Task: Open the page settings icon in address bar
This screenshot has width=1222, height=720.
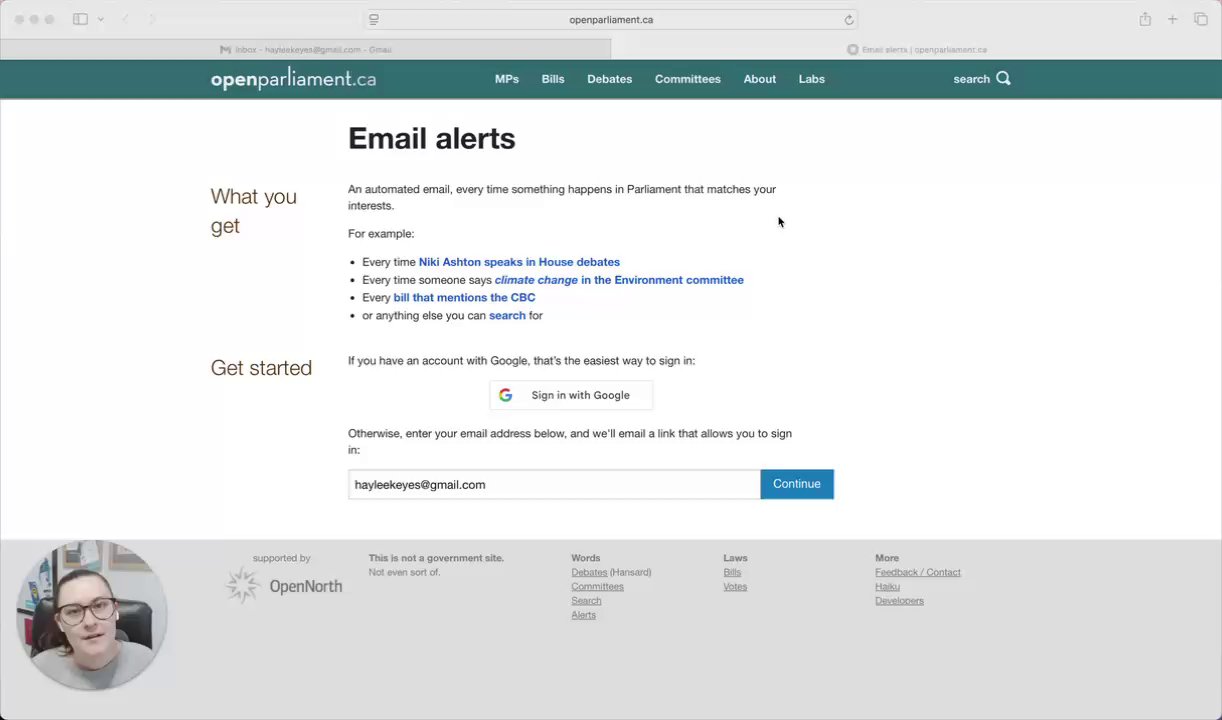Action: click(374, 20)
